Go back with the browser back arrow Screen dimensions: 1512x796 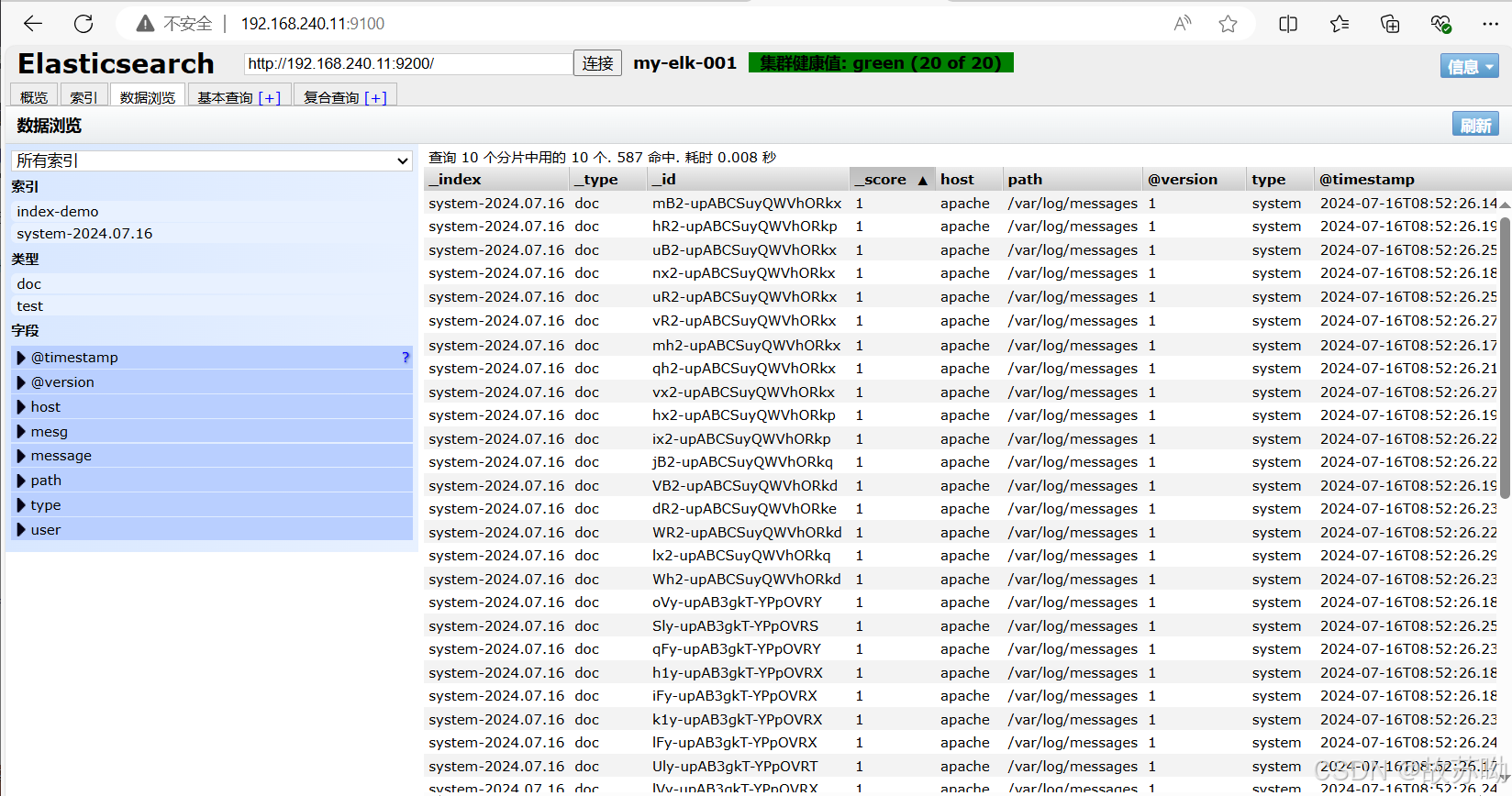pos(33,24)
